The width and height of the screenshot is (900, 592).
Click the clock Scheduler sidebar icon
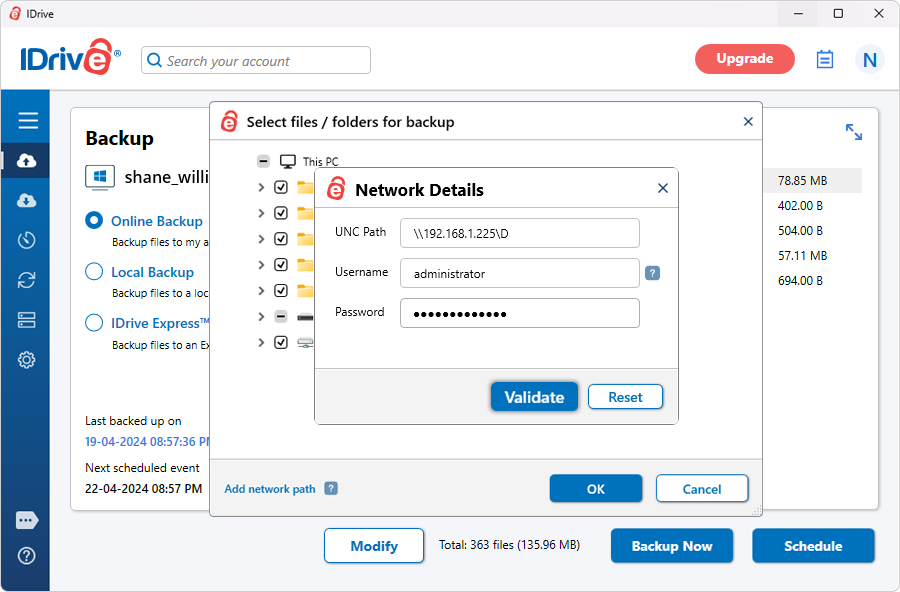pyautogui.click(x=27, y=240)
